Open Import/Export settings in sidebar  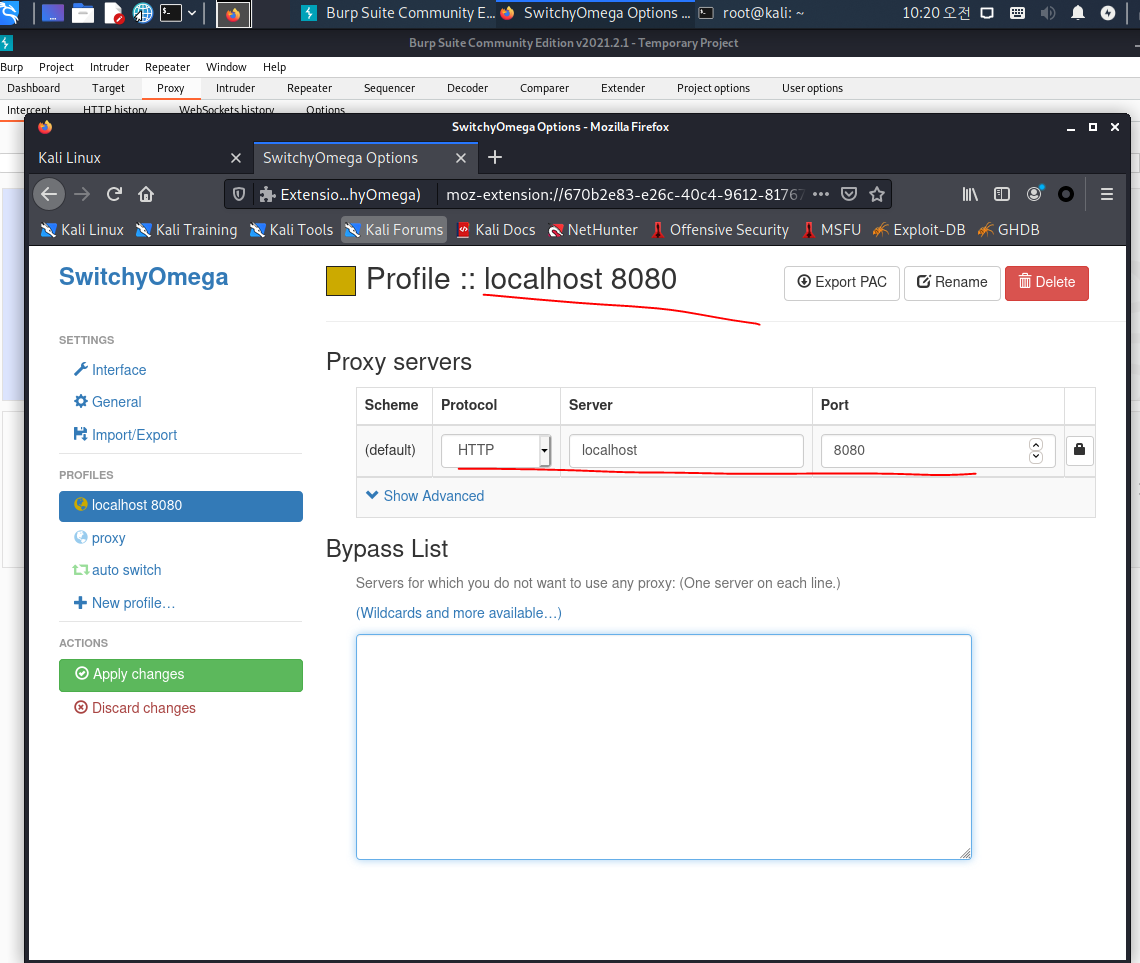(x=126, y=435)
